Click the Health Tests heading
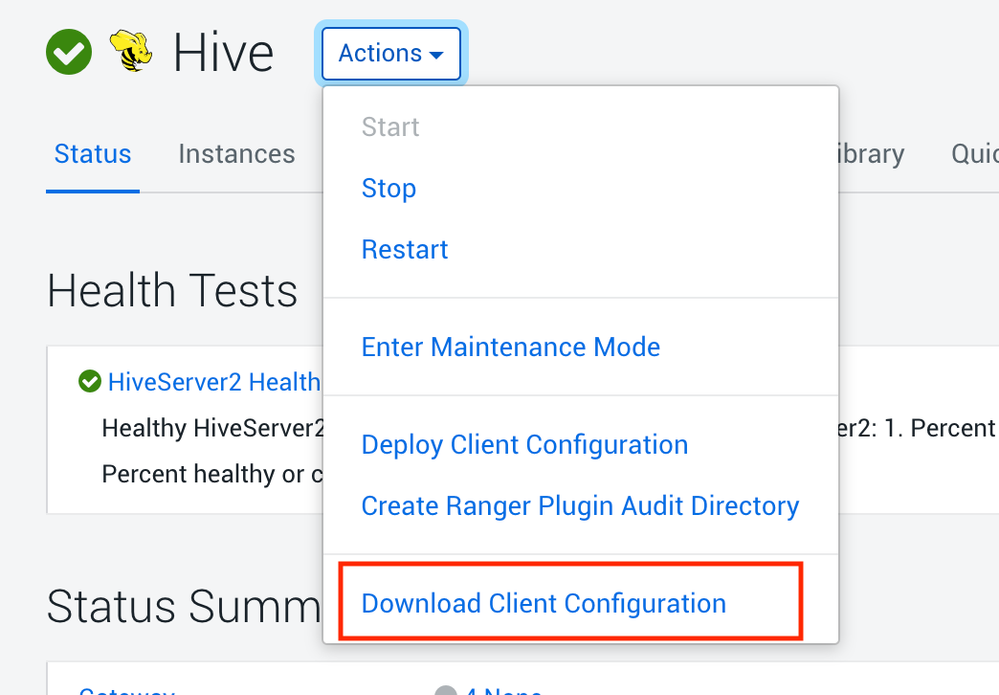 (172, 291)
